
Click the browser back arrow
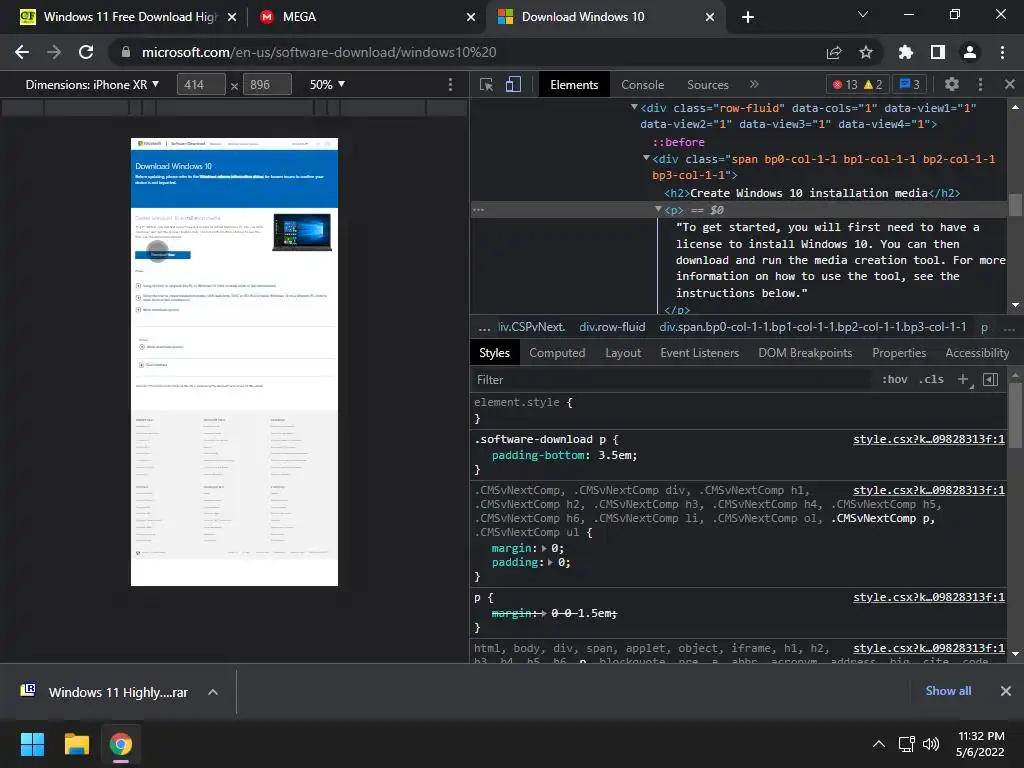22,52
